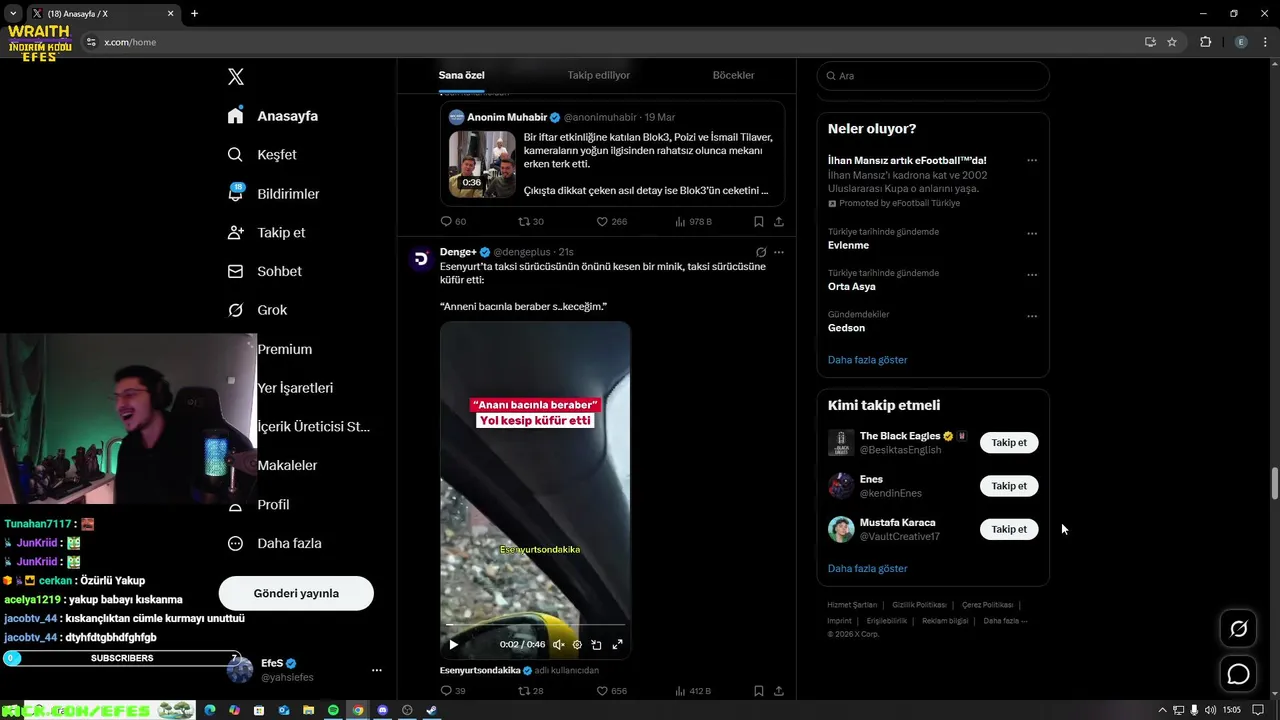Viewport: 1280px width, 720px height.
Task: Open new Chrome tab
Action: pyautogui.click(x=194, y=13)
